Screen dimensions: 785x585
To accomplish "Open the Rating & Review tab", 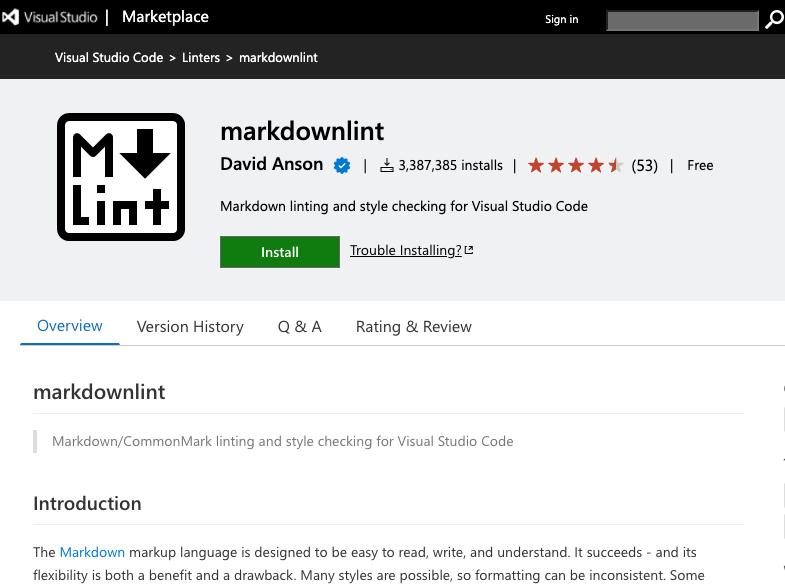I will (x=414, y=327).
